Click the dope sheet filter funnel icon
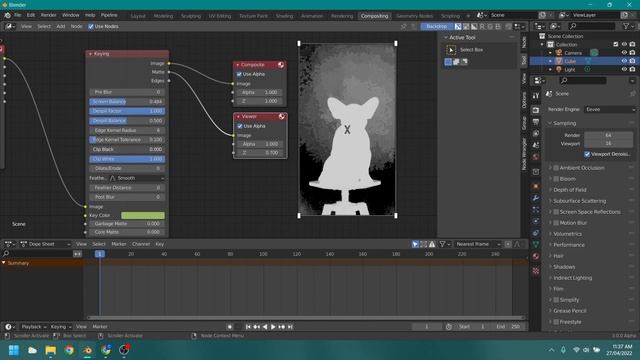640x360 pixels. [442, 244]
